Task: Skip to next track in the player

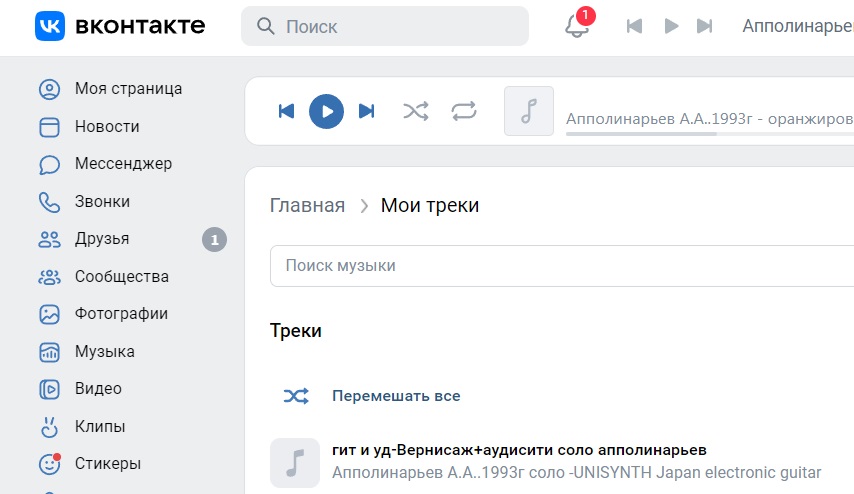Action: [x=367, y=111]
